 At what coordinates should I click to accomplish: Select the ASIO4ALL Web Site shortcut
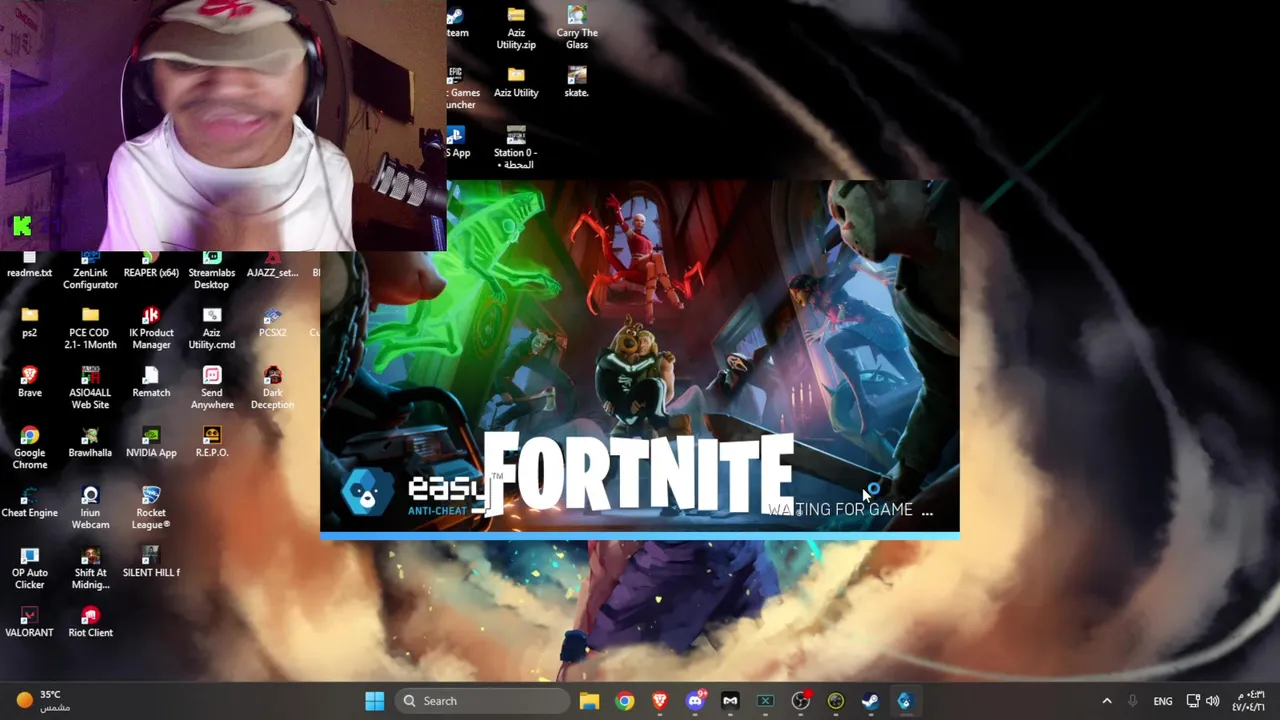(90, 387)
